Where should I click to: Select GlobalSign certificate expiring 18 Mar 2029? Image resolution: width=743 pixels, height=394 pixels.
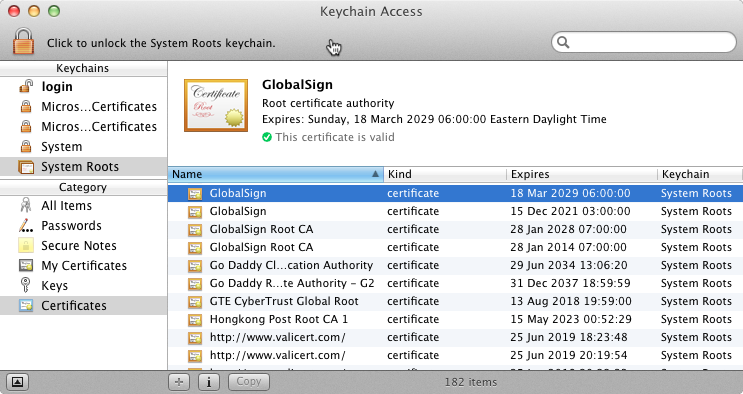[455, 193]
